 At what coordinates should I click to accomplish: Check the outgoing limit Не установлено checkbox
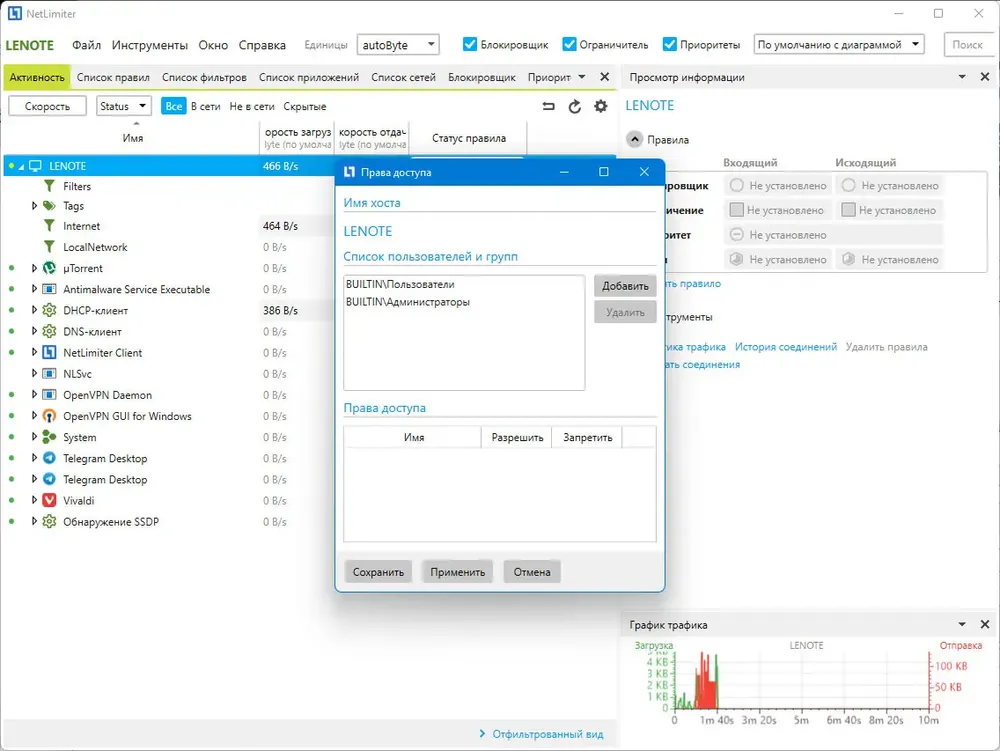pyautogui.click(x=848, y=210)
